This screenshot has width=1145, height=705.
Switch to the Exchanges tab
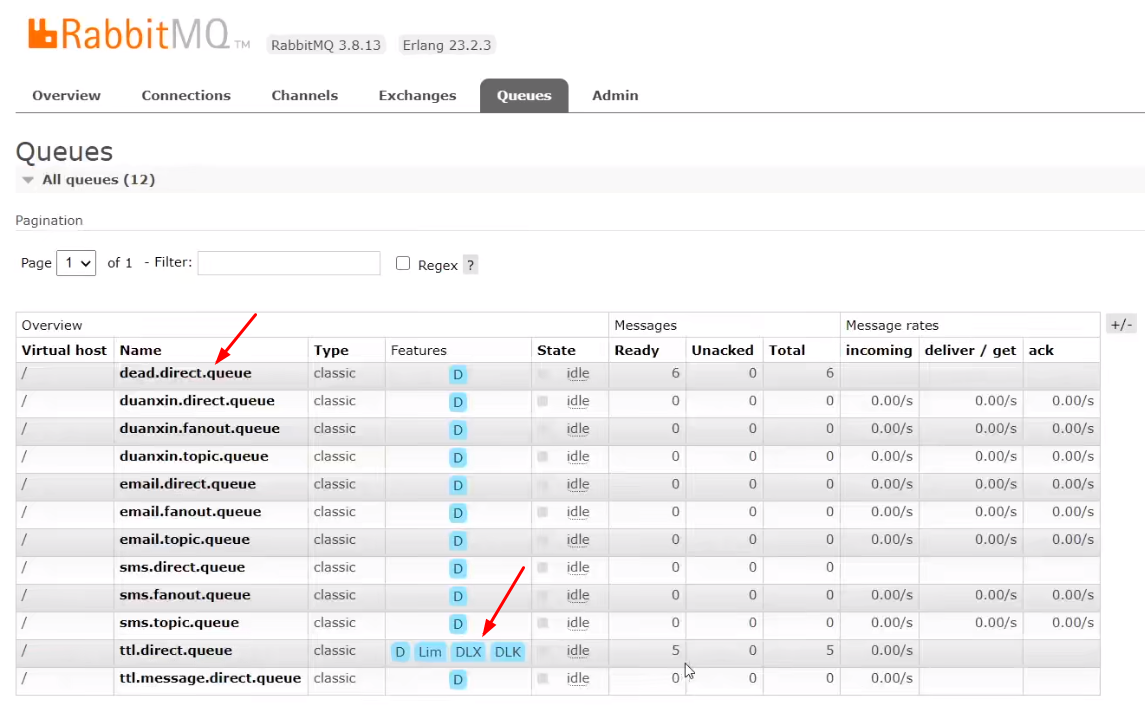coord(417,96)
